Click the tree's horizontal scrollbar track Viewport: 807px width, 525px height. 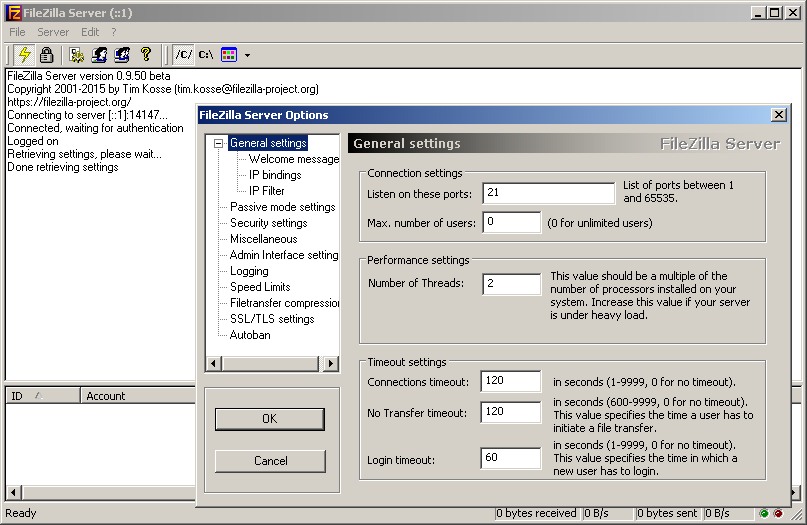271,363
